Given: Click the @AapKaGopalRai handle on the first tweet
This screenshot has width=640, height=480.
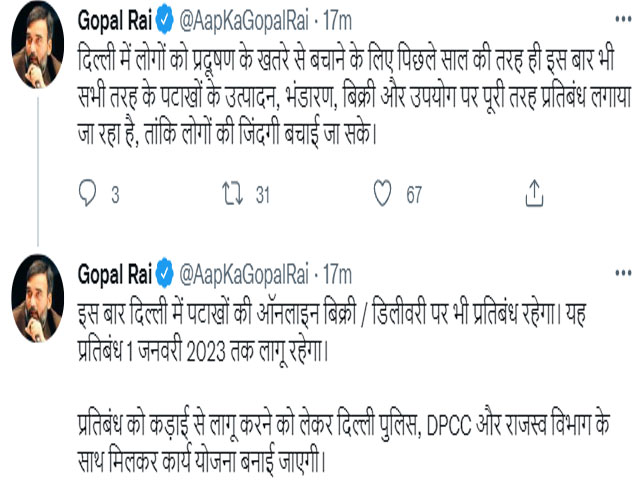Looking at the screenshot, I should pos(244,21).
